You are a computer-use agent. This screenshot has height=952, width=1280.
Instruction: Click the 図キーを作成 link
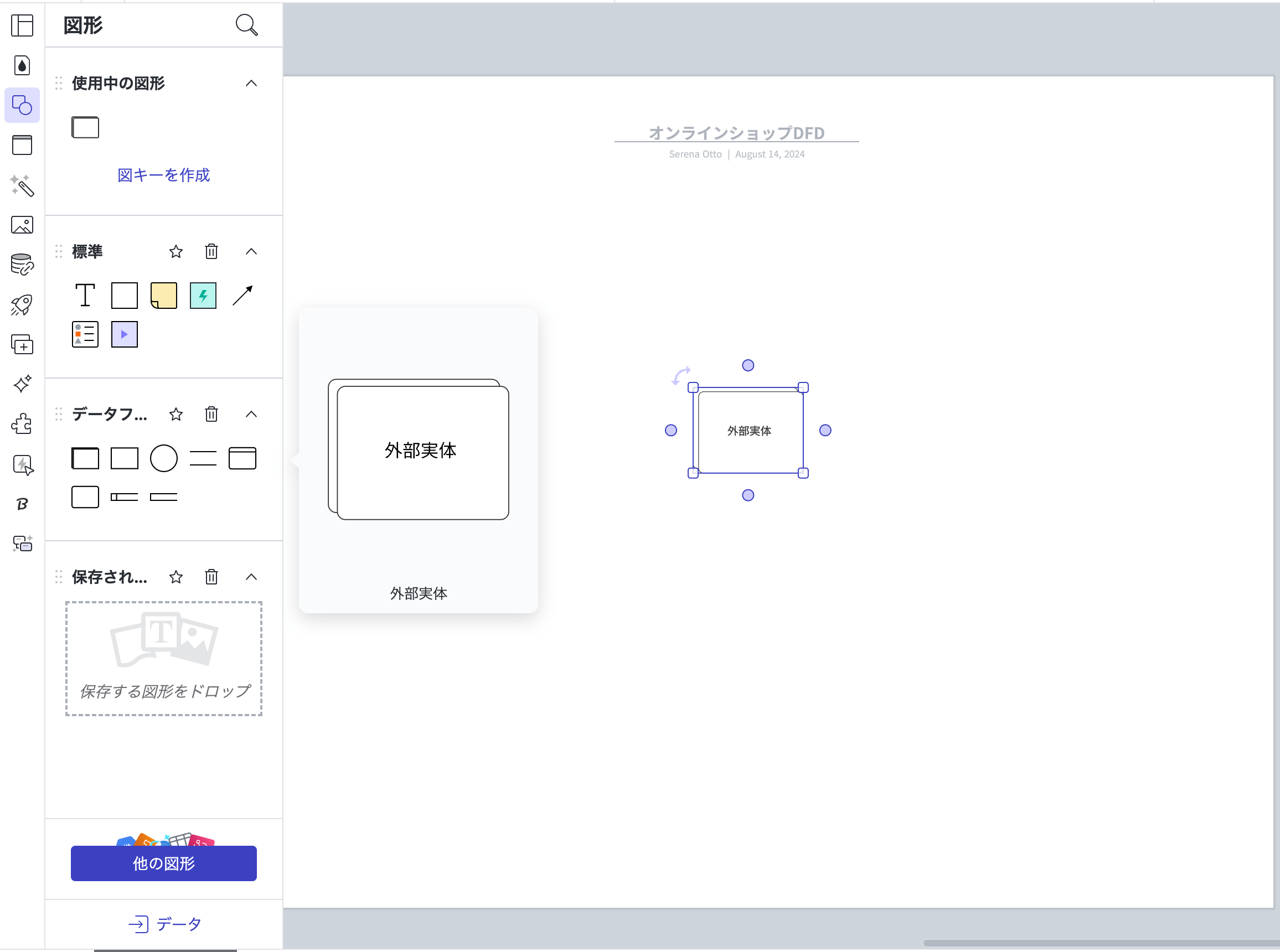(x=164, y=175)
